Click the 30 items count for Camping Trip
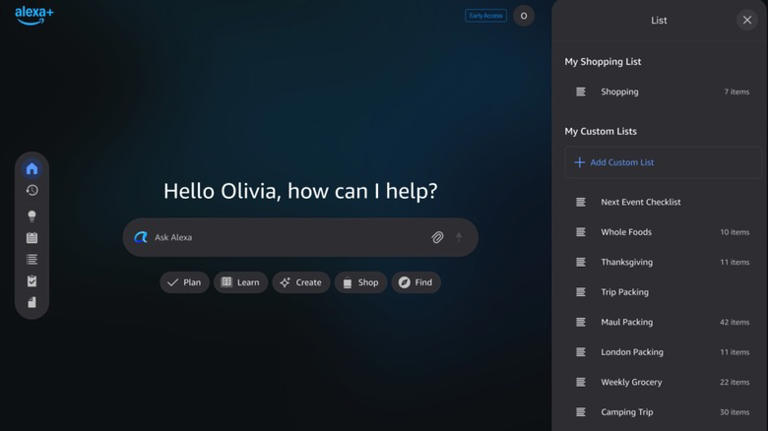The image size is (768, 431). click(735, 412)
